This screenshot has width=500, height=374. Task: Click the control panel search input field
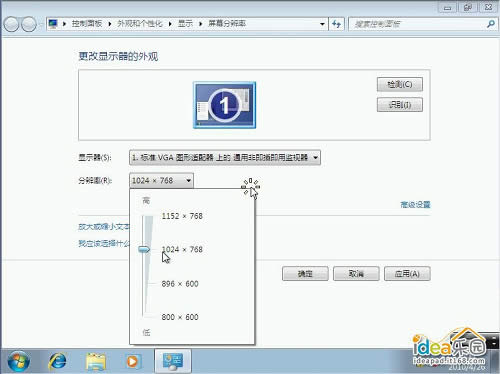click(418, 24)
